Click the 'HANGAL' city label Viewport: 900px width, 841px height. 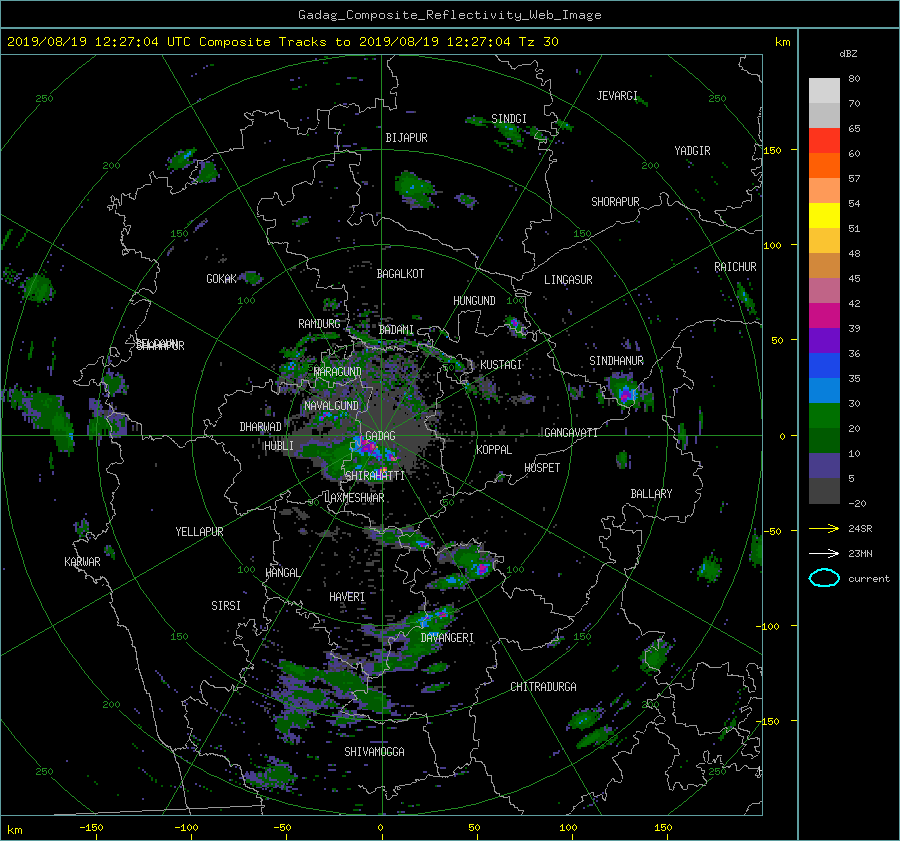coord(283,573)
